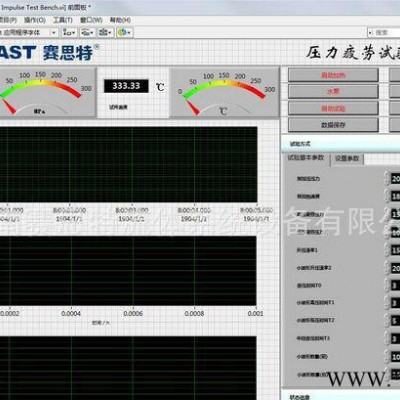This screenshot has width=400, height=400.
Task: Switch to the 设置参数 tab
Action: [347, 159]
